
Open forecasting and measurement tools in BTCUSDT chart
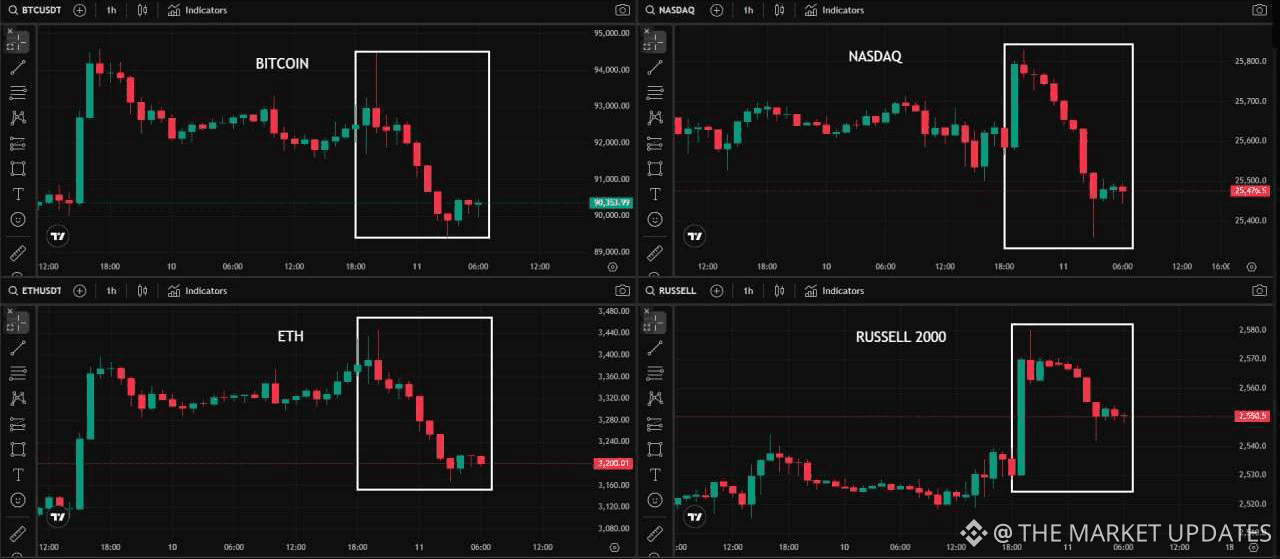(18, 143)
